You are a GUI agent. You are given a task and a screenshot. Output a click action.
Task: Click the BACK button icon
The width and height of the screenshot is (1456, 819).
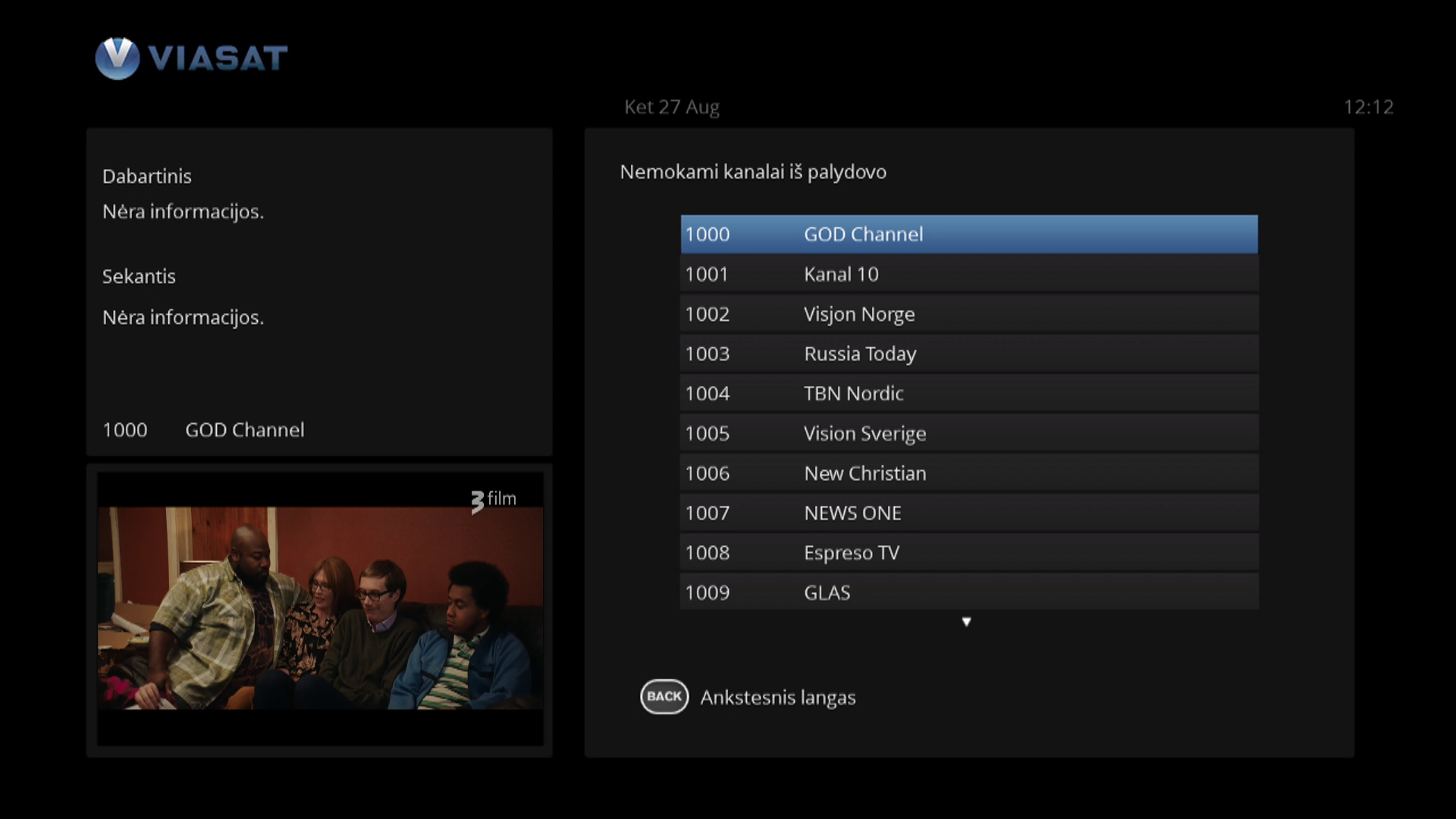(664, 697)
